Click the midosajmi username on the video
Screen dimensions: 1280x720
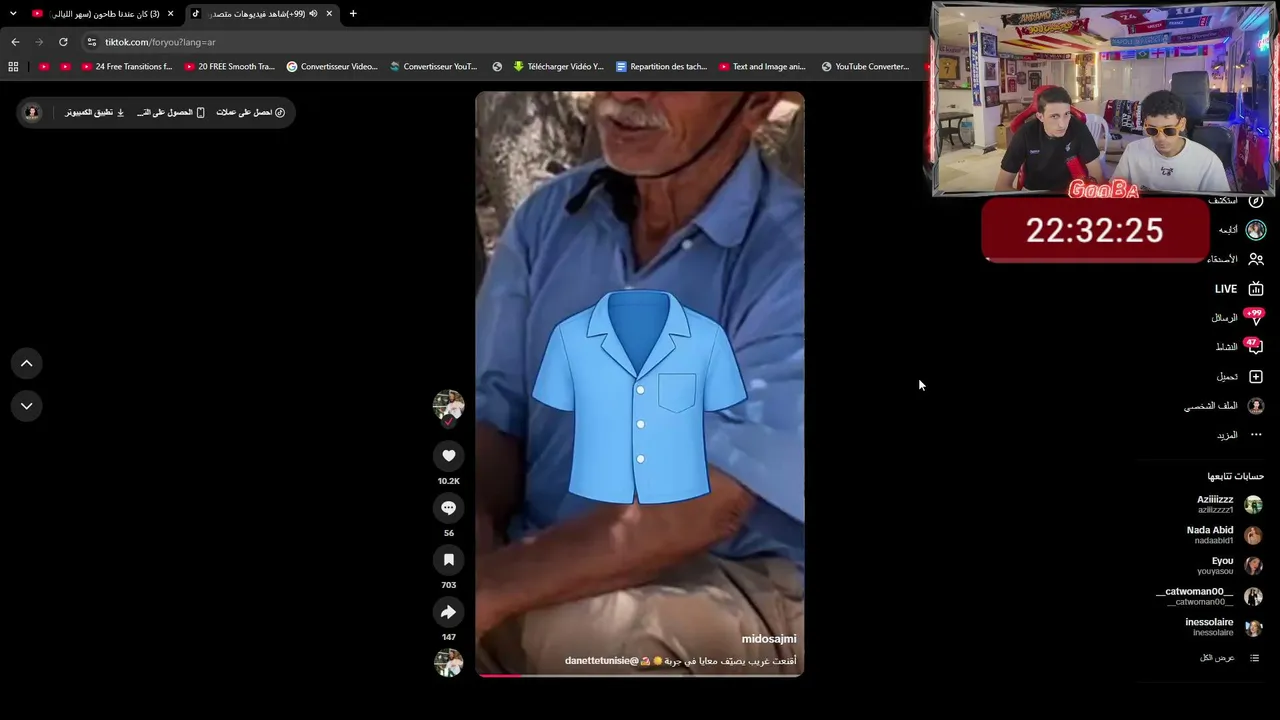[x=769, y=639]
